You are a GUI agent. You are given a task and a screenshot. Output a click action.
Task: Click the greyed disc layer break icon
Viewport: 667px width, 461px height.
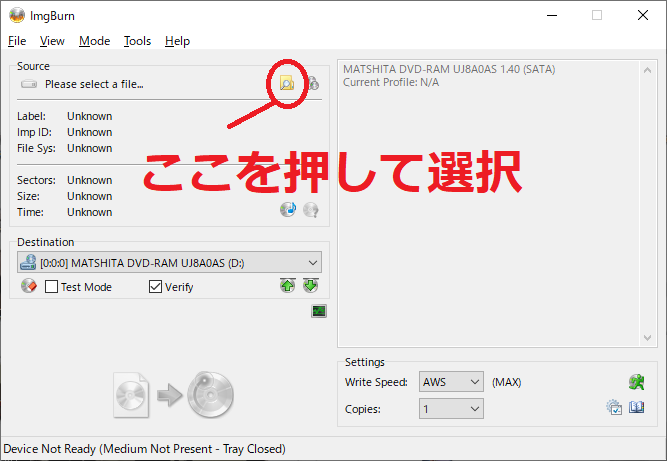[311, 210]
